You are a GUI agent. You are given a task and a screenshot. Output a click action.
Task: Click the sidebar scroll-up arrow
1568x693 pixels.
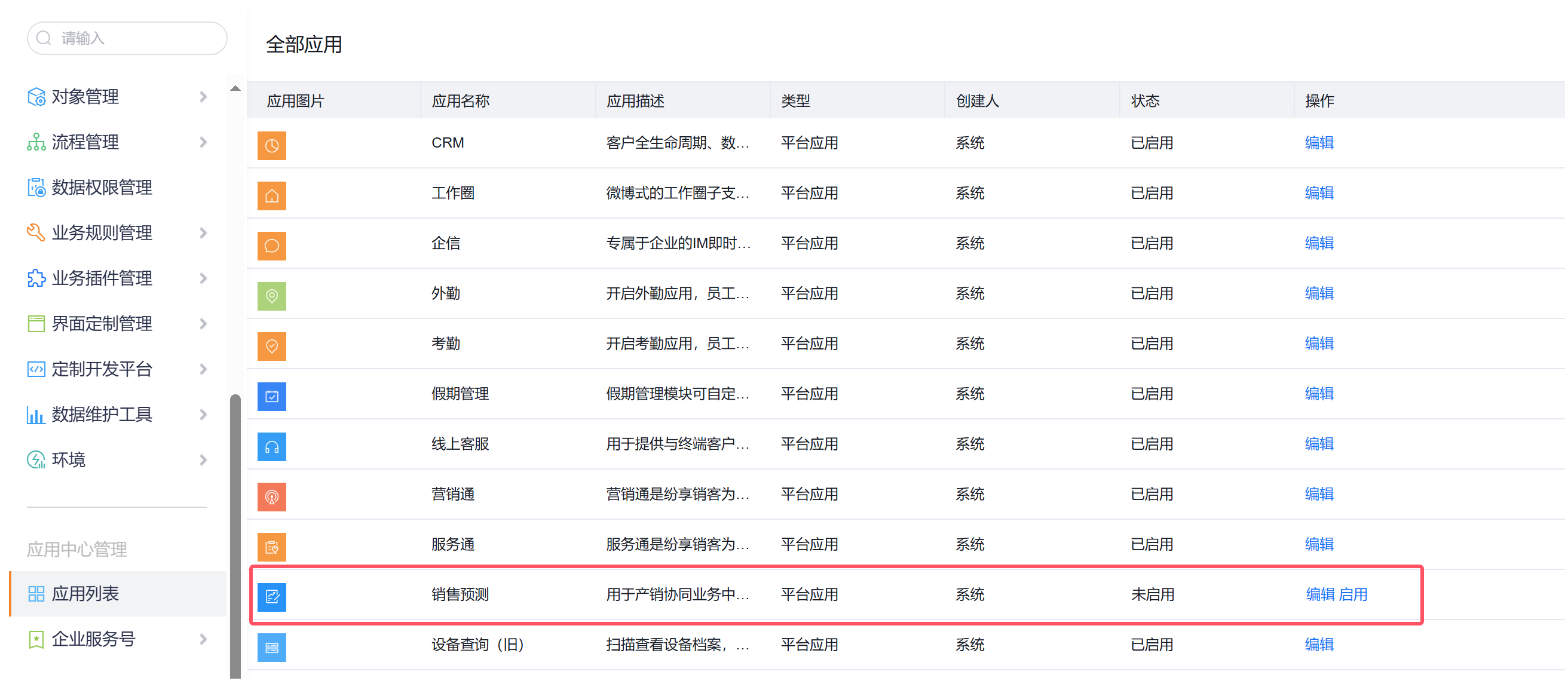click(x=235, y=89)
